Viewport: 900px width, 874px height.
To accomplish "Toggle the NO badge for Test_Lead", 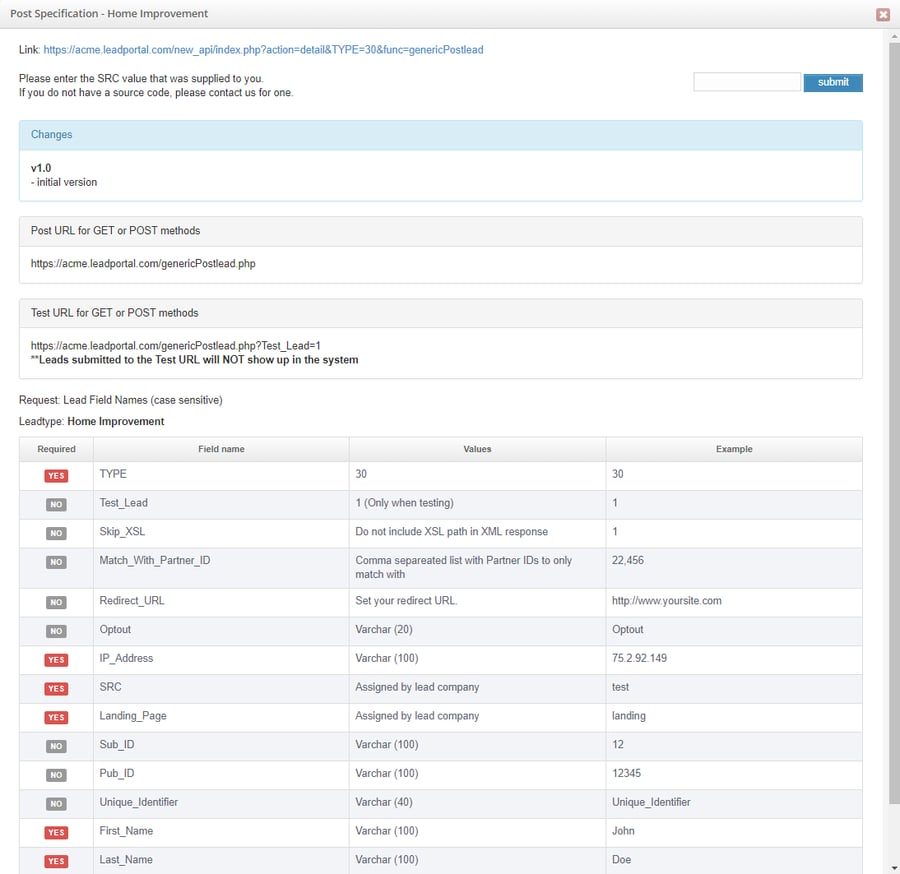I will pyautogui.click(x=55, y=503).
